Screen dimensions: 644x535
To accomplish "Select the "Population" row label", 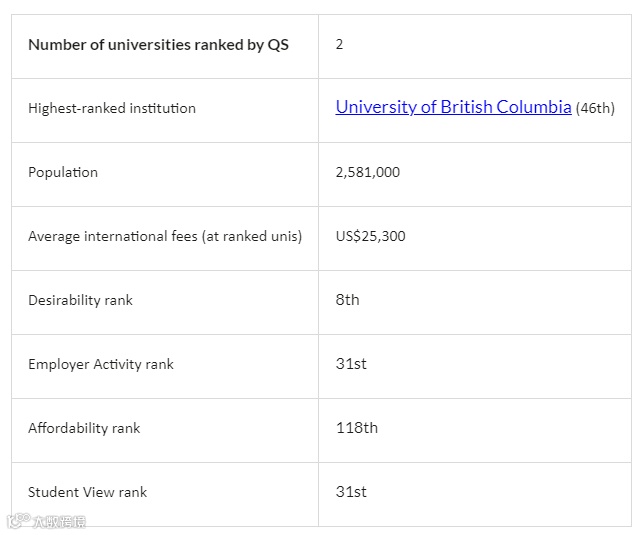I will [x=63, y=172].
